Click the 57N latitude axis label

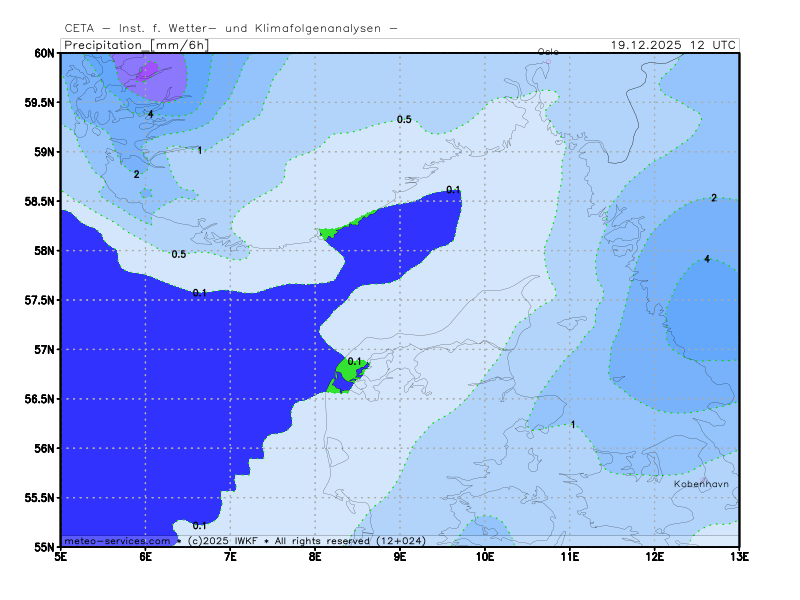[42, 350]
